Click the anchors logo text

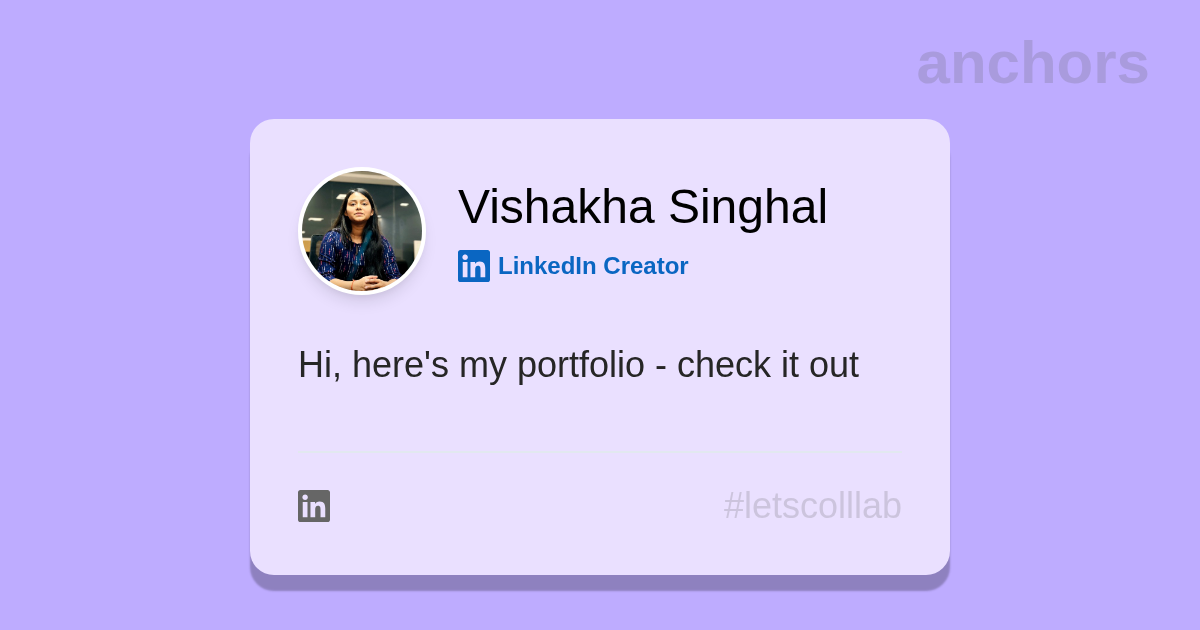[1032, 63]
